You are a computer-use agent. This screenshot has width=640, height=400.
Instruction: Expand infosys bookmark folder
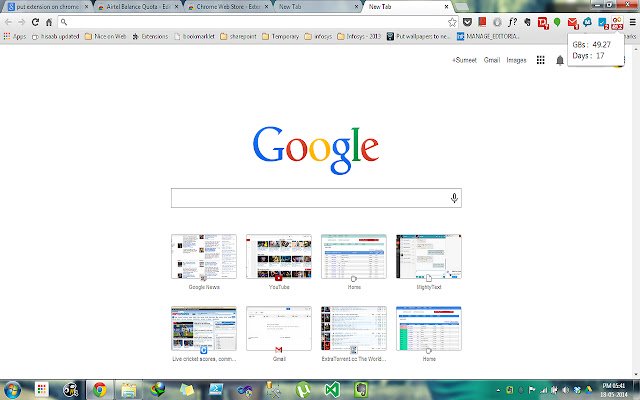pyautogui.click(x=318, y=36)
